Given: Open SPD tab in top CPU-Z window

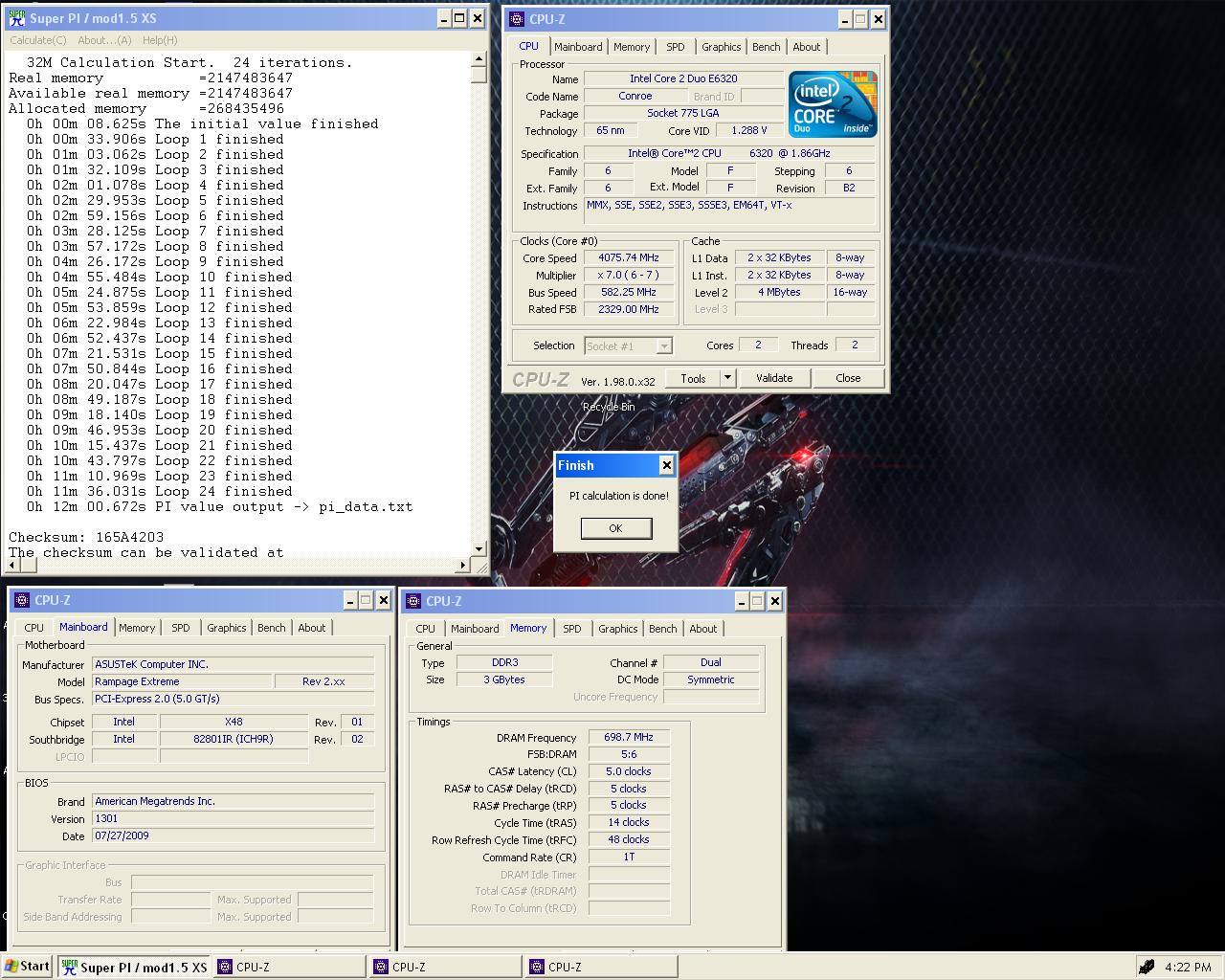Looking at the screenshot, I should pyautogui.click(x=676, y=47).
